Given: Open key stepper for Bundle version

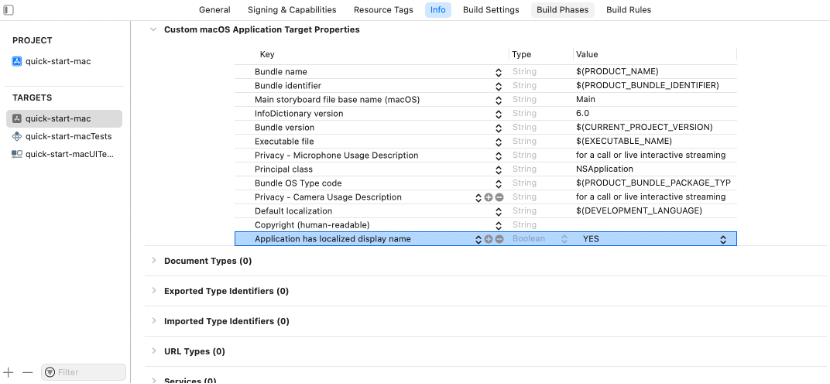Looking at the screenshot, I should click(498, 128).
